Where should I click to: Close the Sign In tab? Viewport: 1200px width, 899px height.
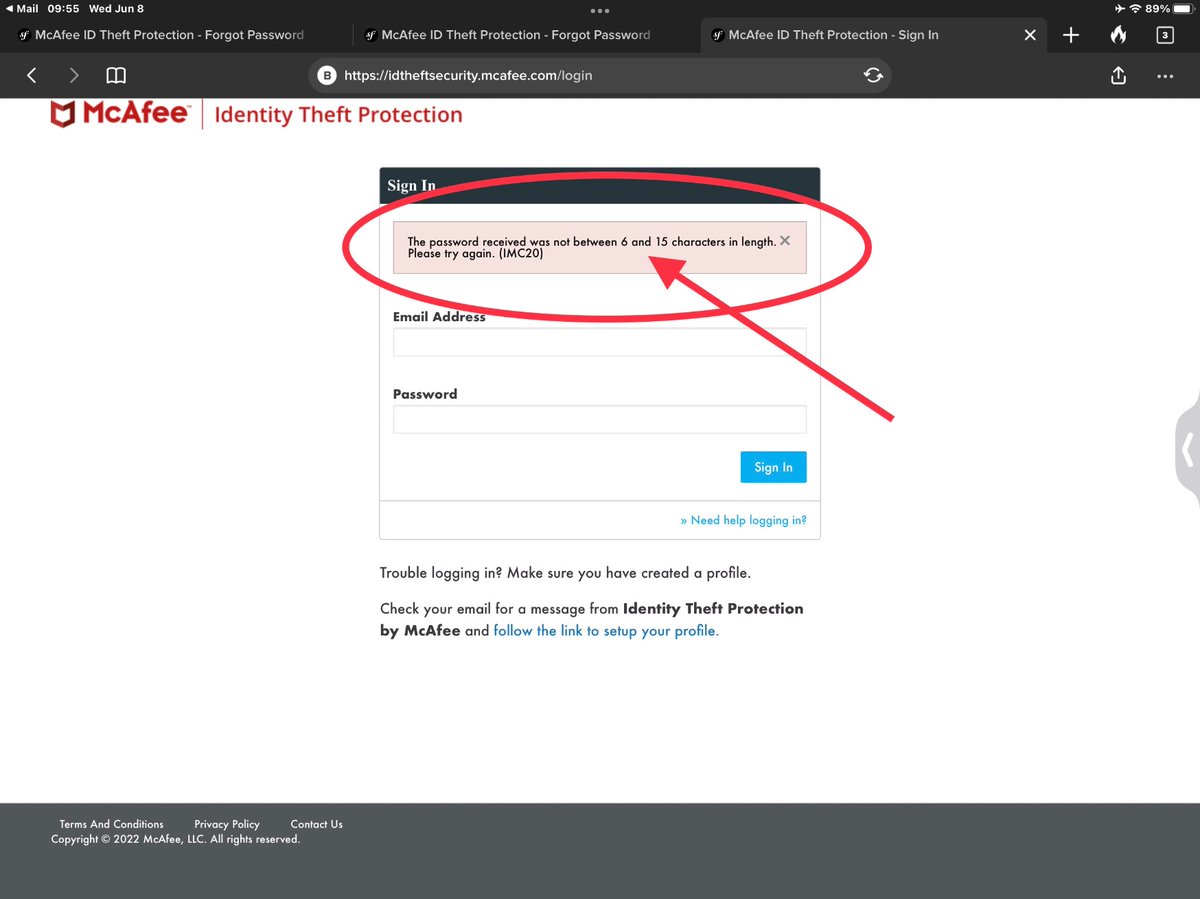[x=1030, y=35]
